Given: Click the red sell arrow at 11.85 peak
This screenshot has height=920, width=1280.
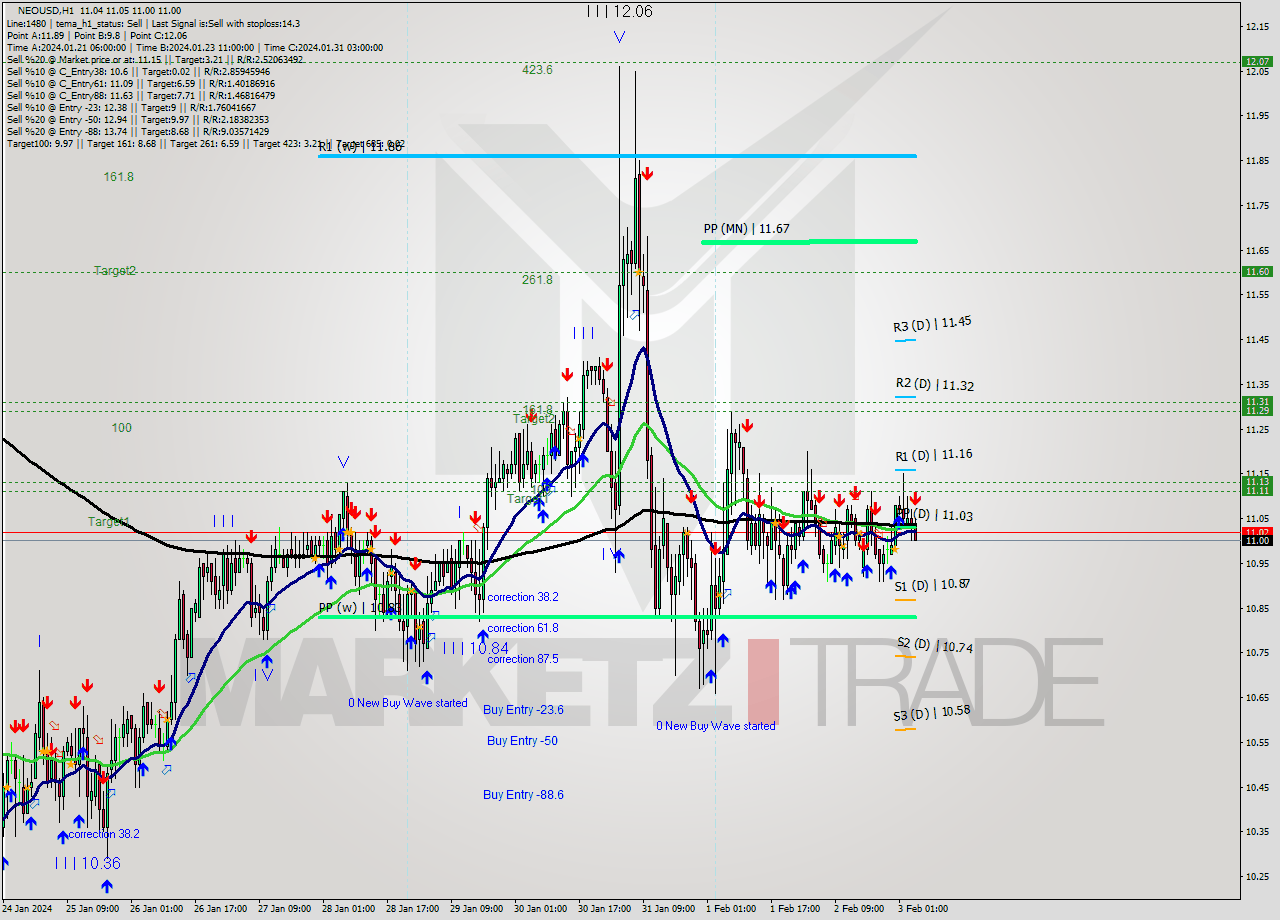Looking at the screenshot, I should [647, 174].
